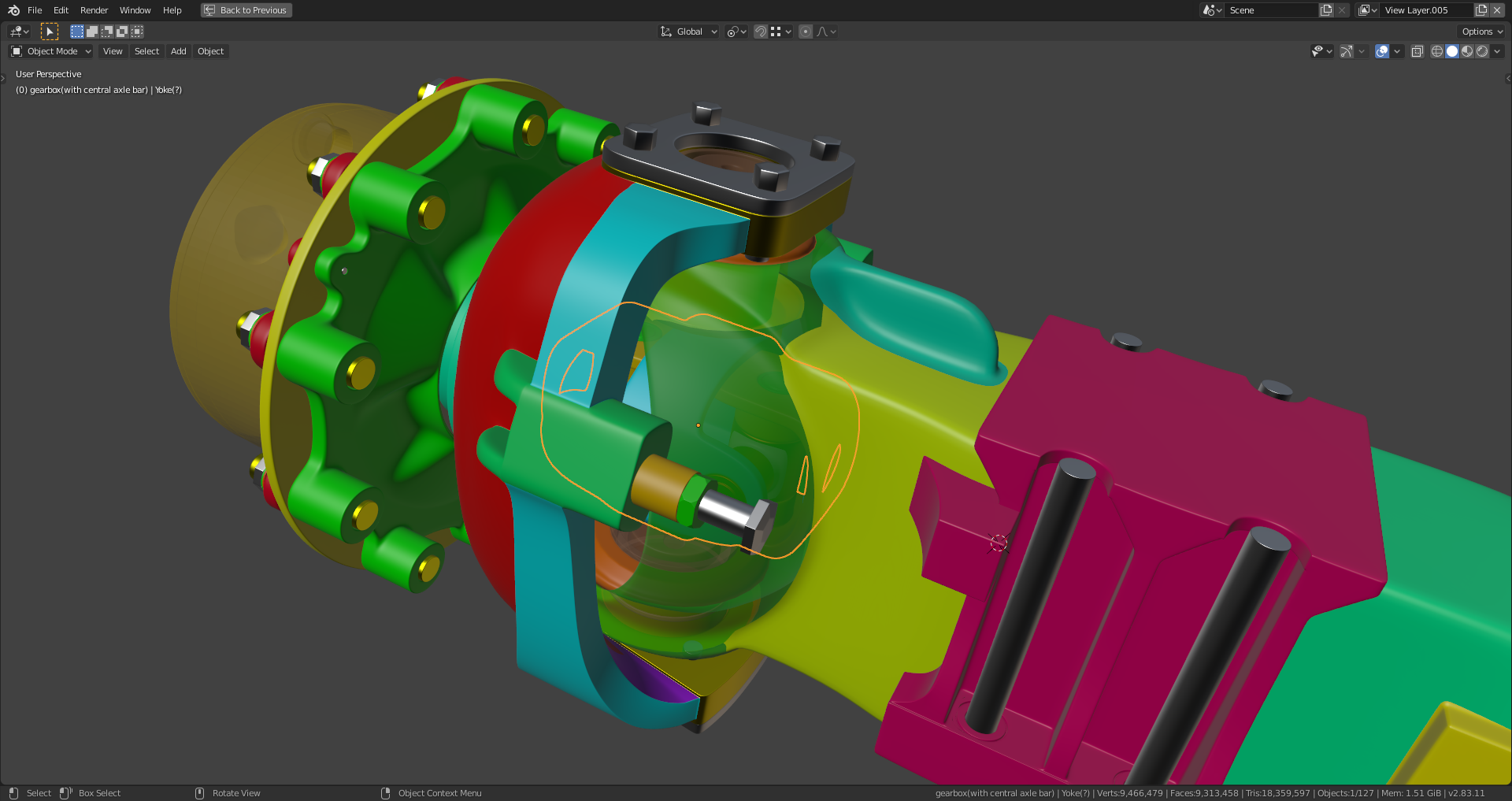Click the delete scene X icon

pyautogui.click(x=1342, y=10)
